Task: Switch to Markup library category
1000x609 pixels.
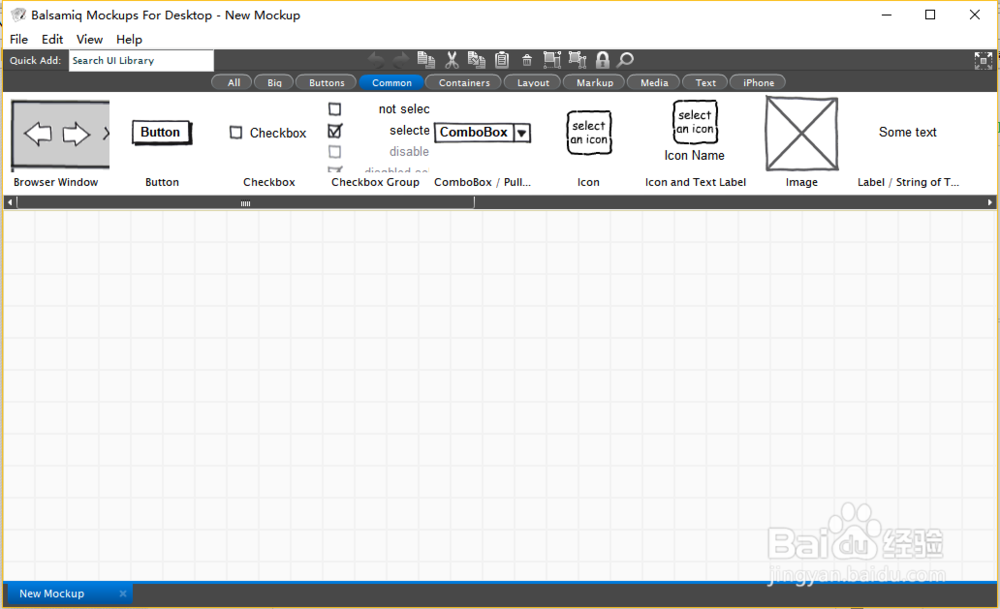Action: point(594,82)
